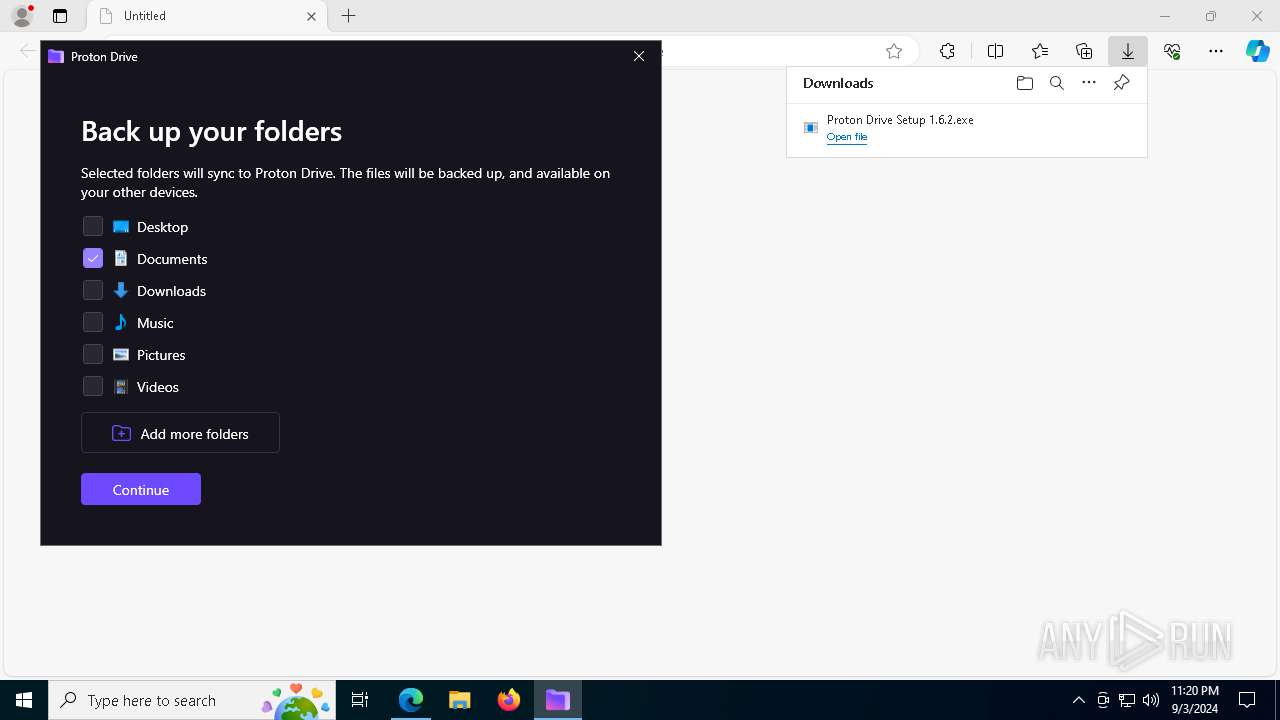Click the taskbar search box
Viewport: 1280px width, 720px height.
click(192, 700)
